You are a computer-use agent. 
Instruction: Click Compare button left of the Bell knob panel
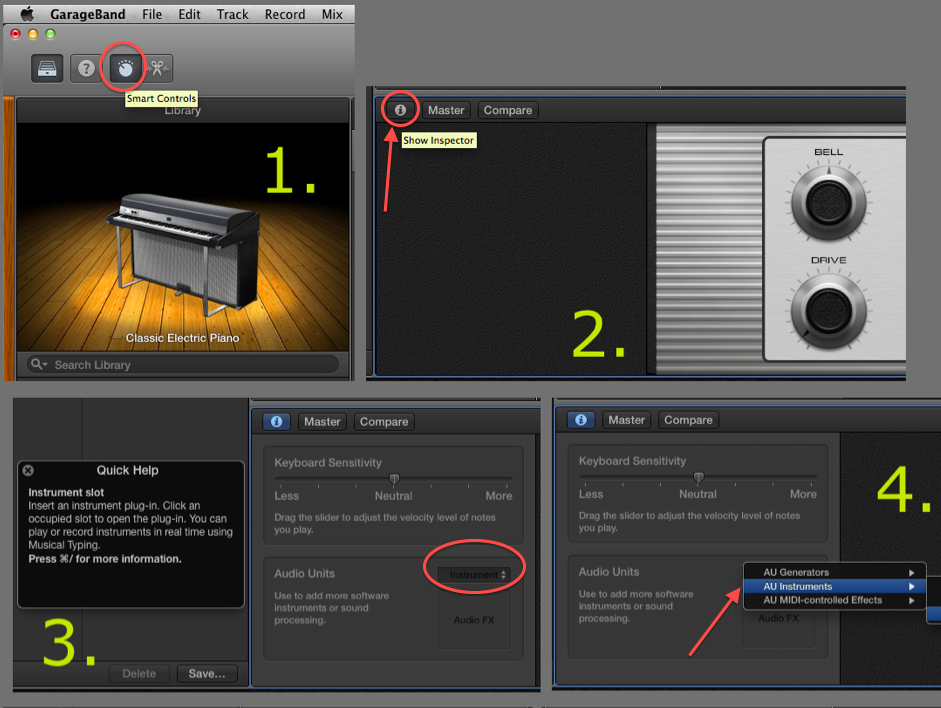tap(508, 110)
